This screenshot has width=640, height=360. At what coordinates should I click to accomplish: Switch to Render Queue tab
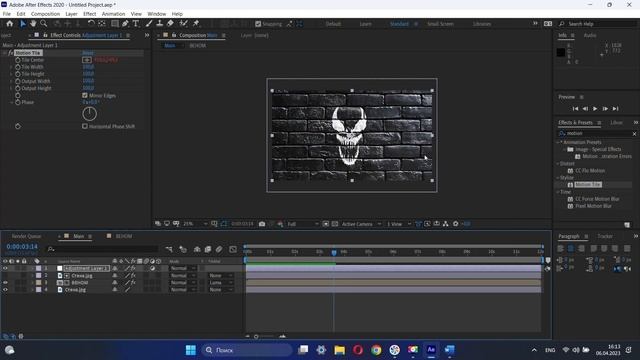click(27, 236)
